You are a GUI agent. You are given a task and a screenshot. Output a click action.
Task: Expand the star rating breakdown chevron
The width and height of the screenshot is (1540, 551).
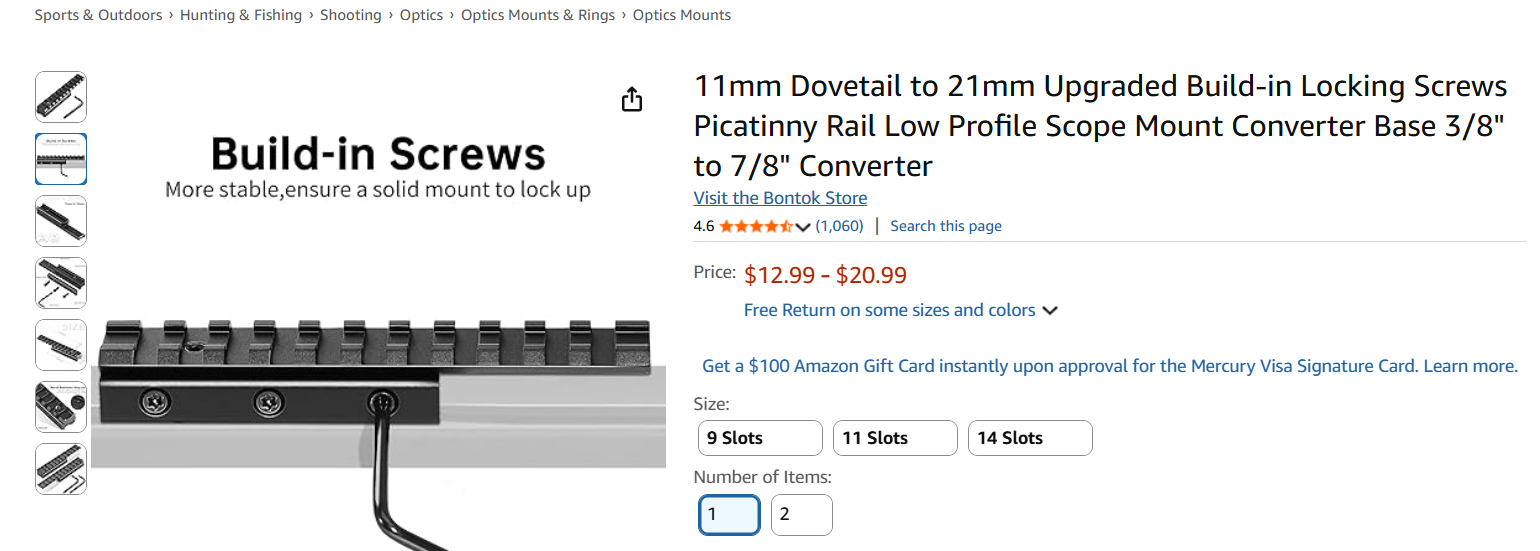point(803,227)
